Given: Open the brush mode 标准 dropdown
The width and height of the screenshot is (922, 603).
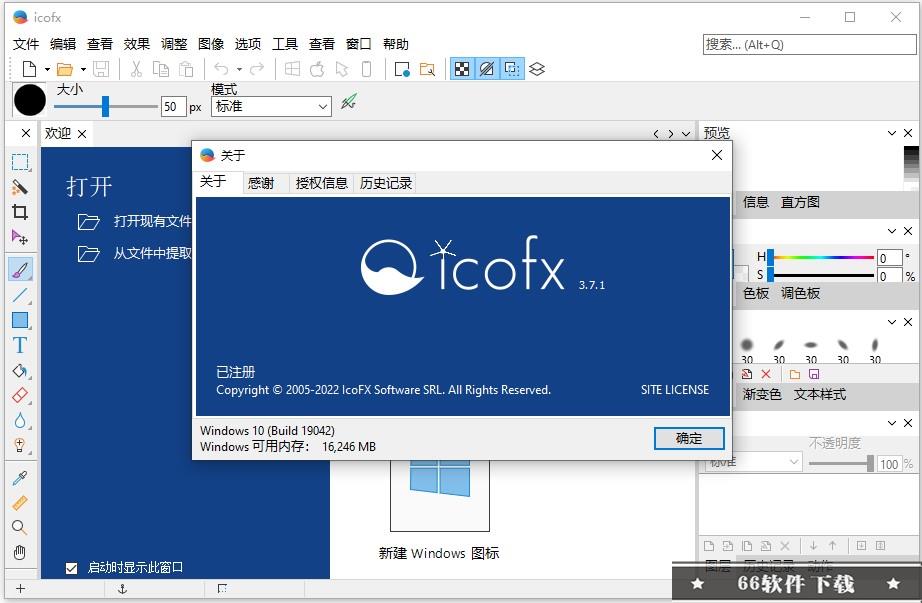Looking at the screenshot, I should coord(271,106).
